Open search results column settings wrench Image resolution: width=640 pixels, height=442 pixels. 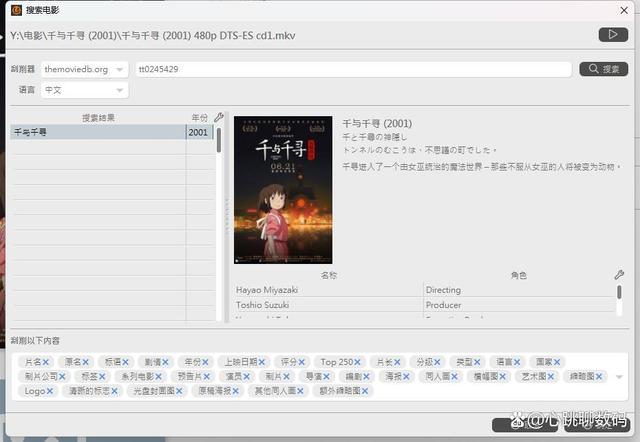pos(219,118)
